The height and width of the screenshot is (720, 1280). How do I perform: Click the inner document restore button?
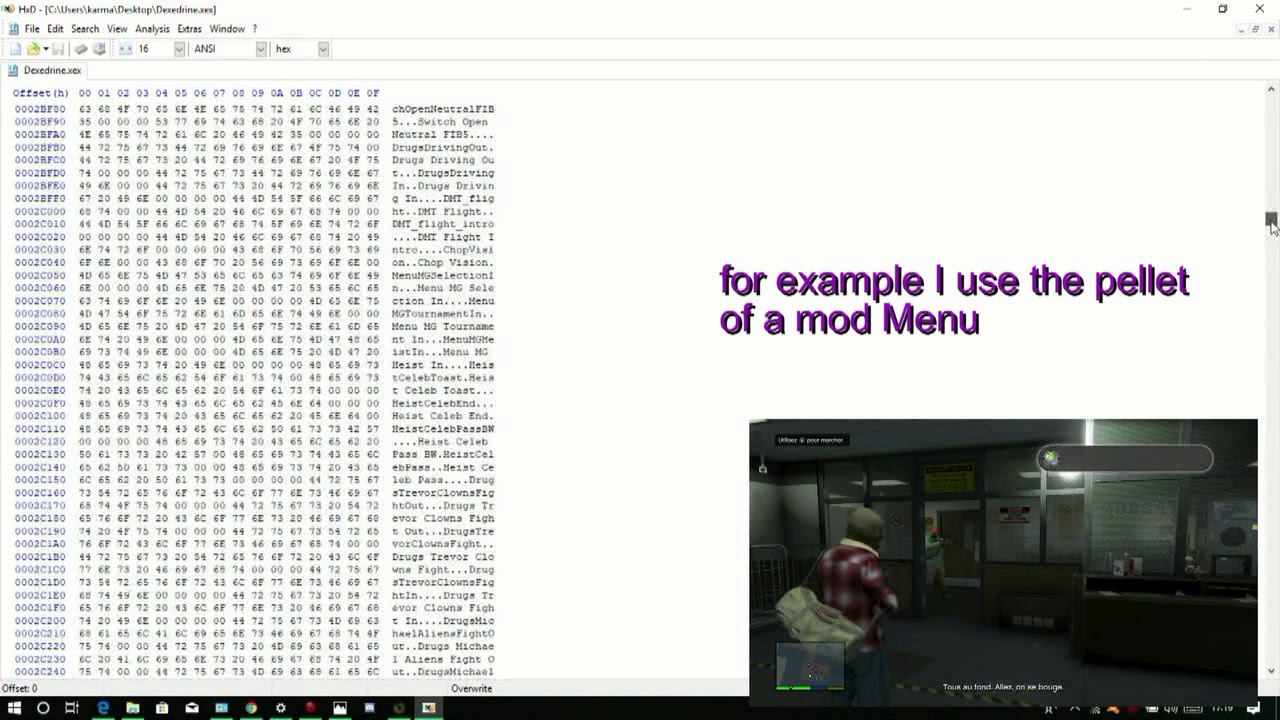pos(1256,29)
